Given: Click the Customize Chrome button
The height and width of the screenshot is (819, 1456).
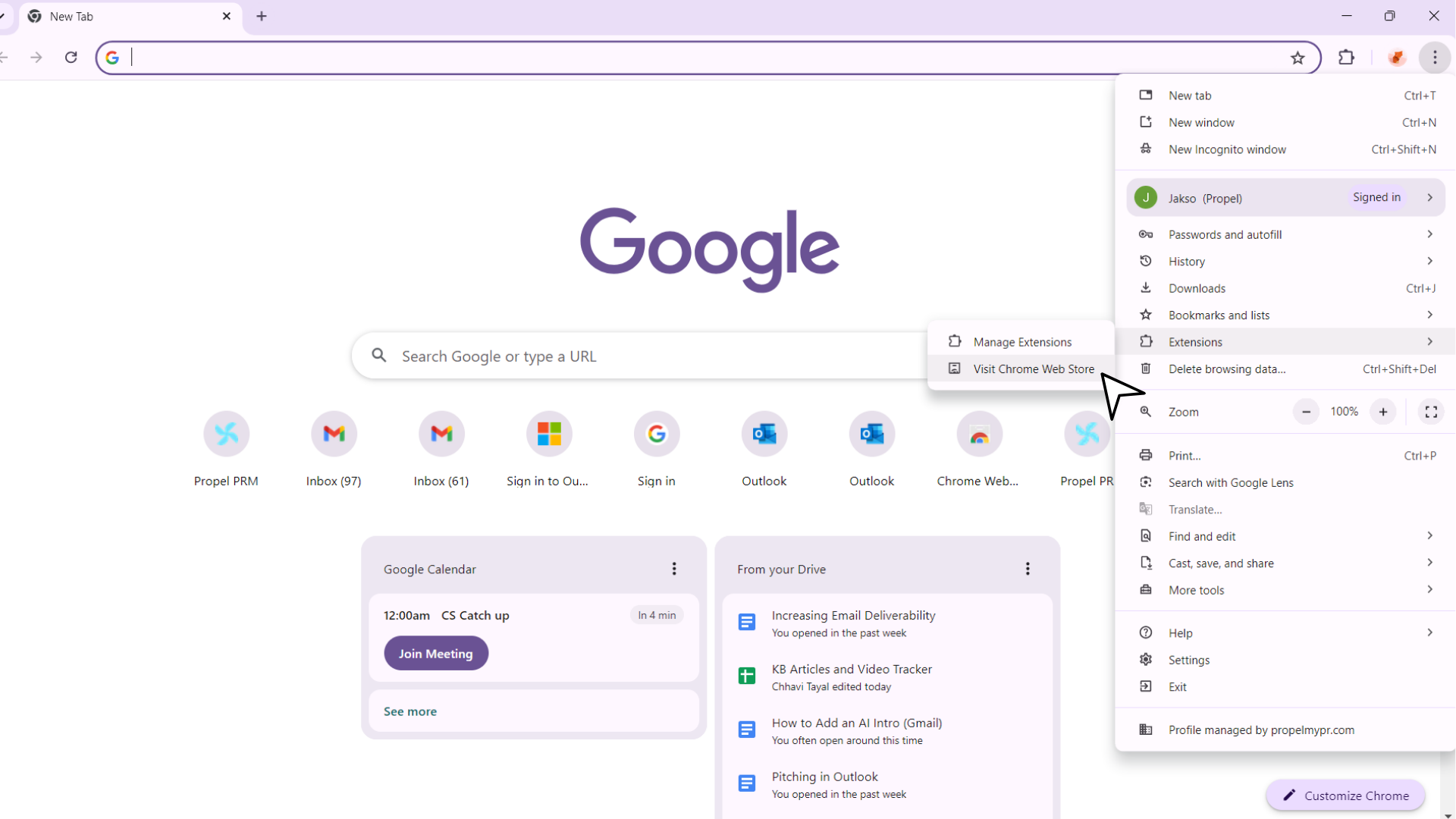Looking at the screenshot, I should [1345, 795].
